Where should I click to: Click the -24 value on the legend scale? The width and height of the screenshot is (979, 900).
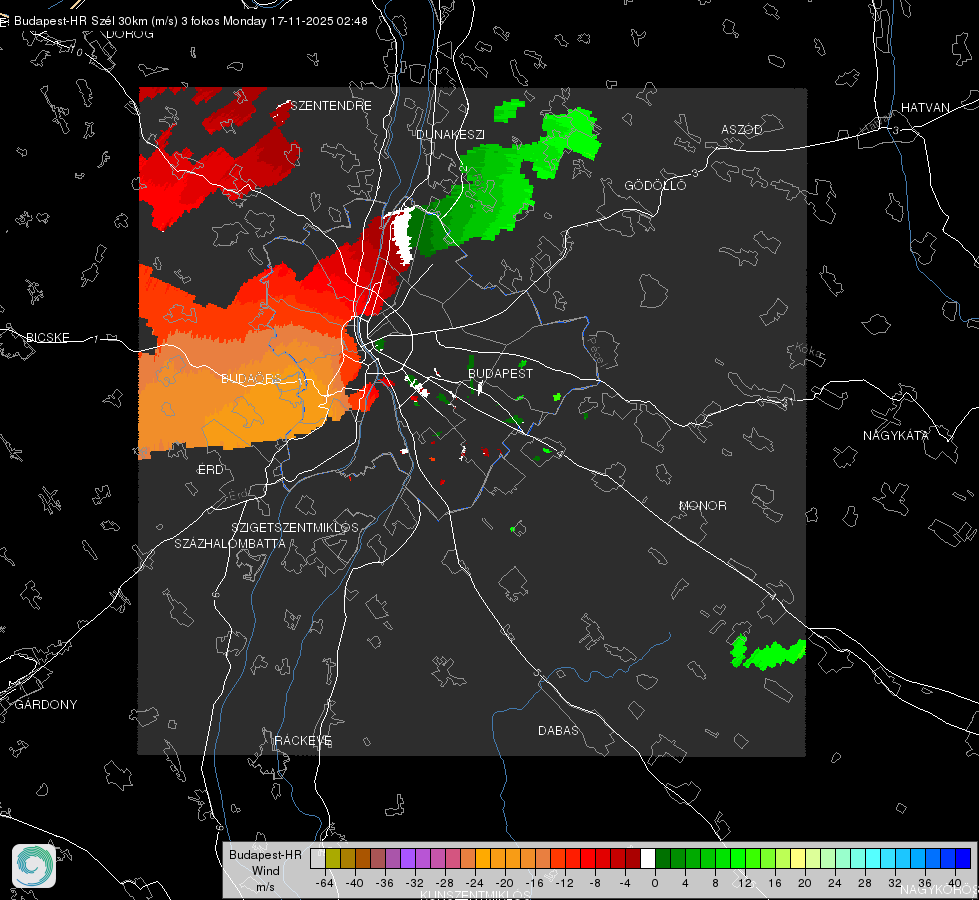(x=474, y=883)
